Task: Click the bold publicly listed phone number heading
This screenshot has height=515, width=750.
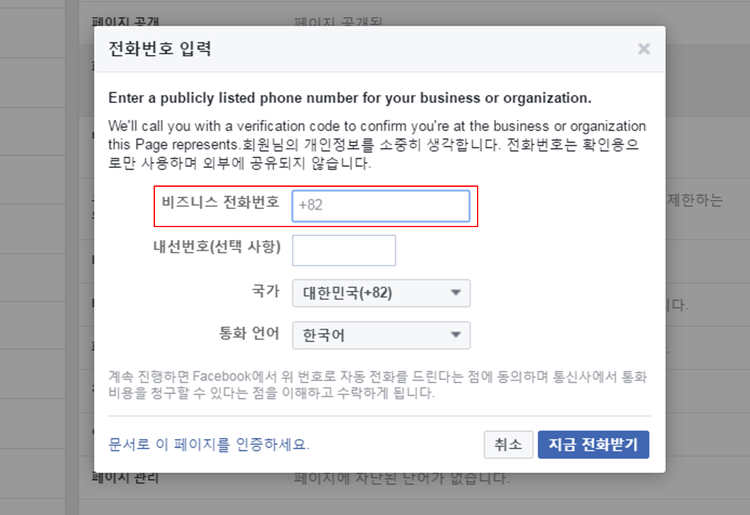Action: point(350,98)
